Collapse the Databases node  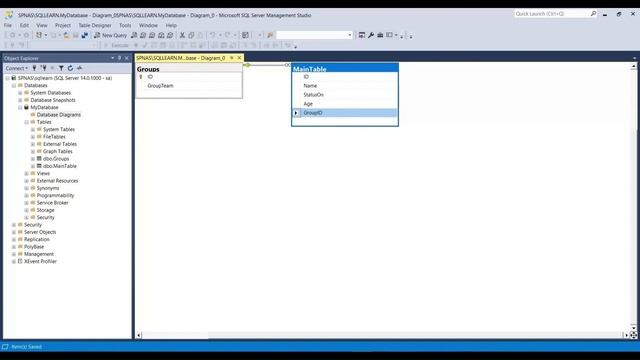[x=14, y=85]
